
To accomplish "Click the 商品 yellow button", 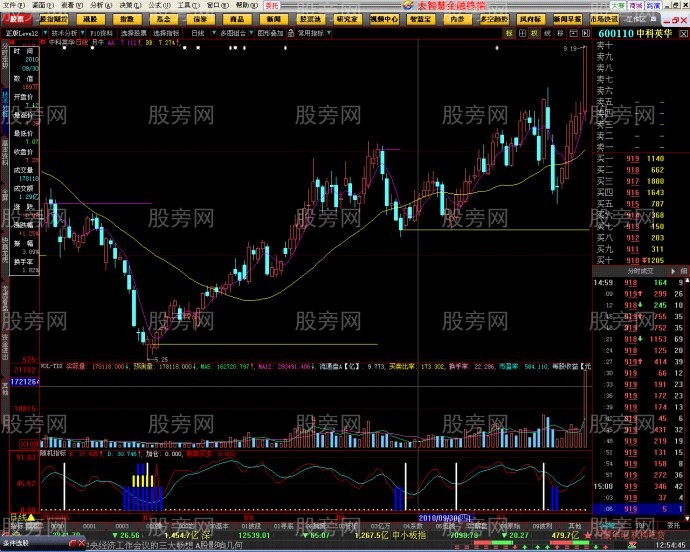I will point(237,19).
